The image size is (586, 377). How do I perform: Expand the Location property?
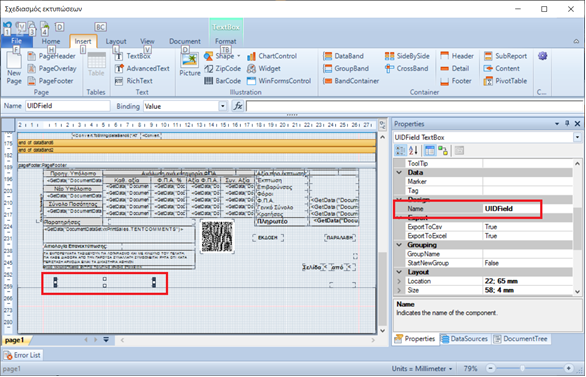click(x=399, y=281)
